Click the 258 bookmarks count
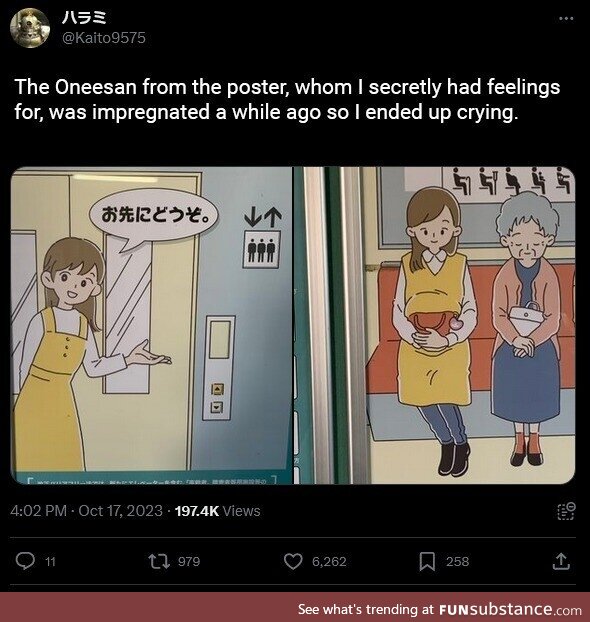Screen dimensions: 590x622 pos(457,562)
